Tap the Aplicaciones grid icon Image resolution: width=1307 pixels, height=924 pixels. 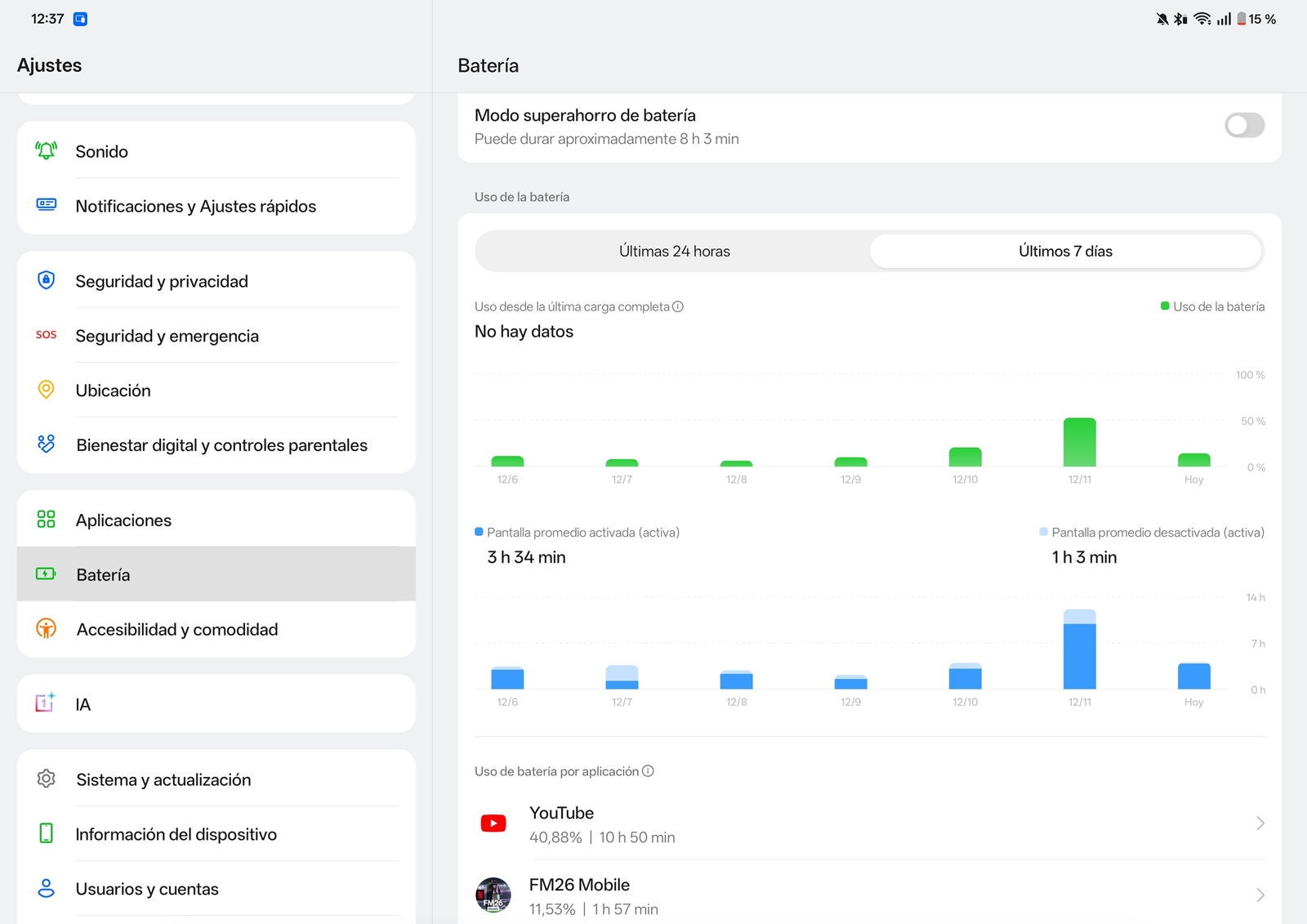[x=47, y=520]
